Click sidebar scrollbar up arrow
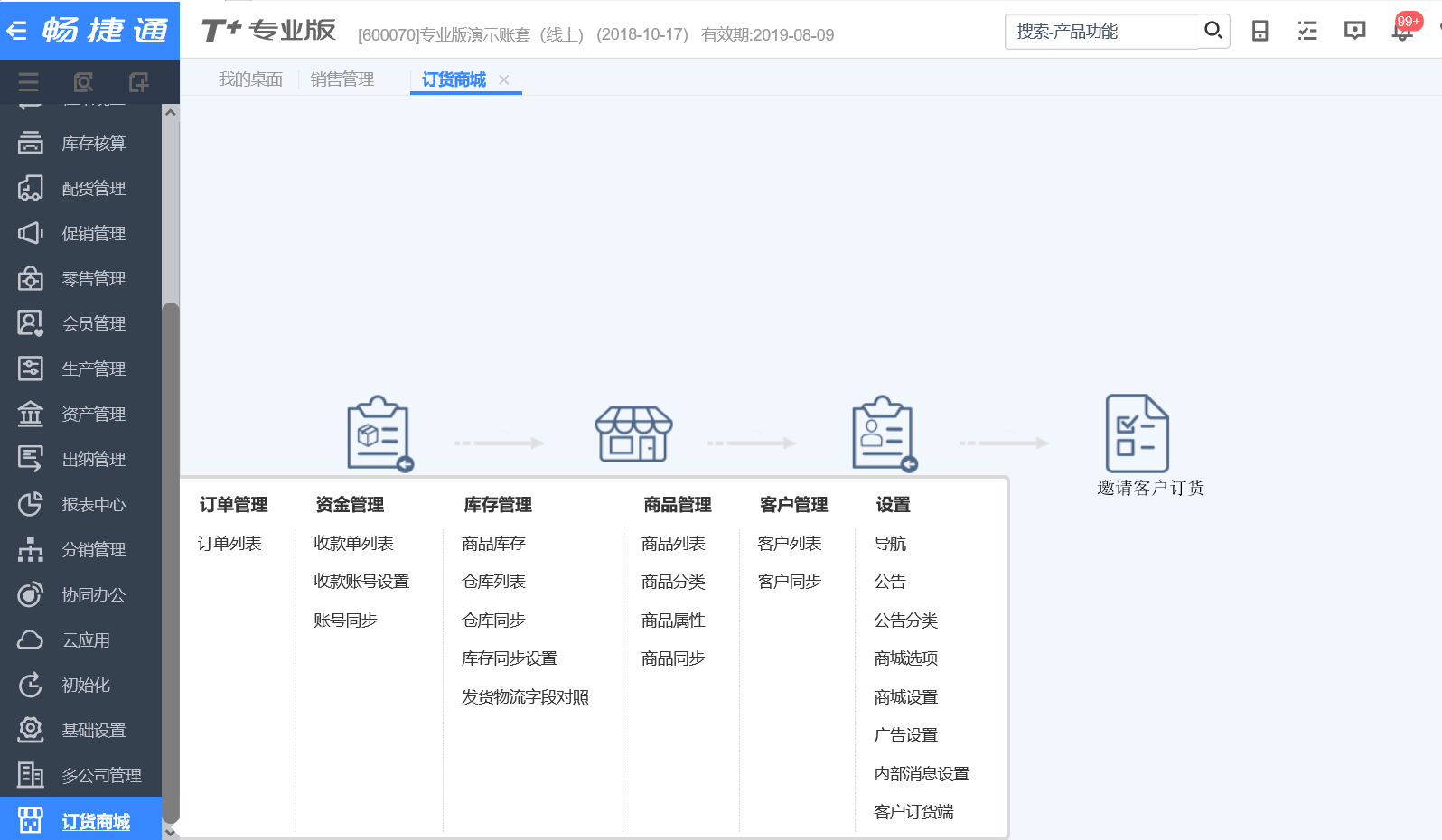Screen dimensions: 1442x840 tap(170, 112)
